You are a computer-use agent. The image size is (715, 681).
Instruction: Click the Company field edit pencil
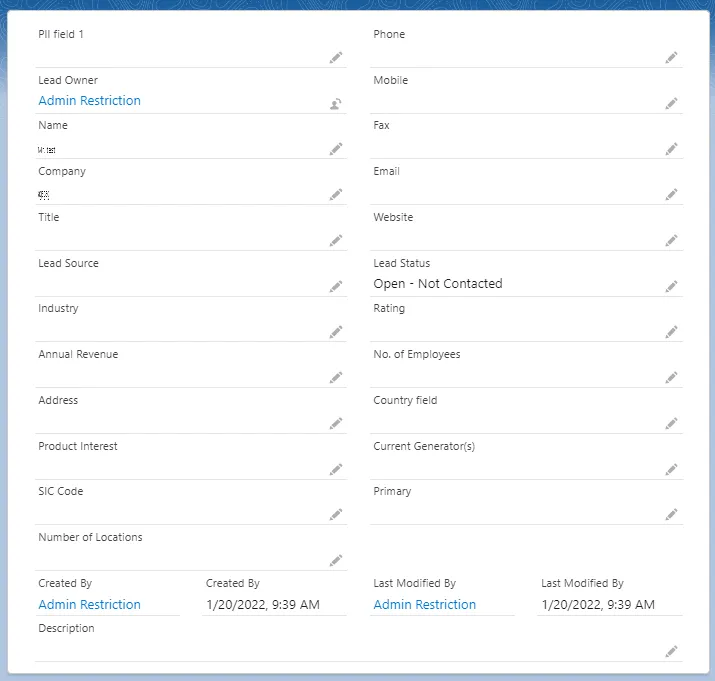tap(336, 195)
